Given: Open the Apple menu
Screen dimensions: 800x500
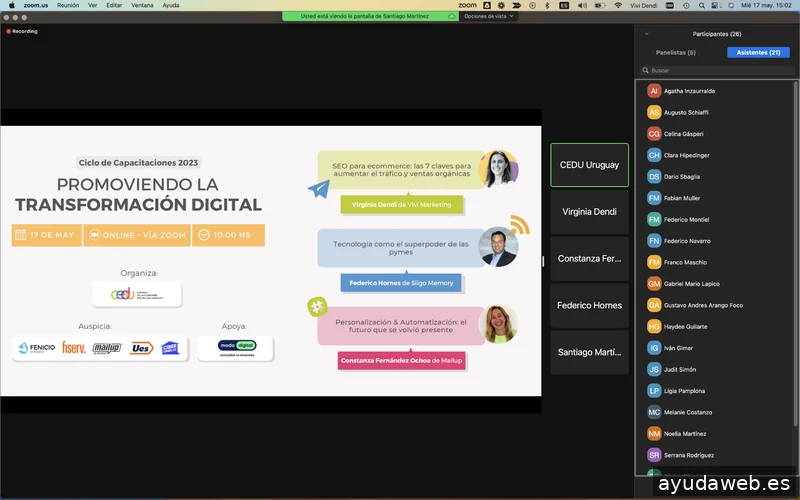Looking at the screenshot, I should [x=12, y=5].
